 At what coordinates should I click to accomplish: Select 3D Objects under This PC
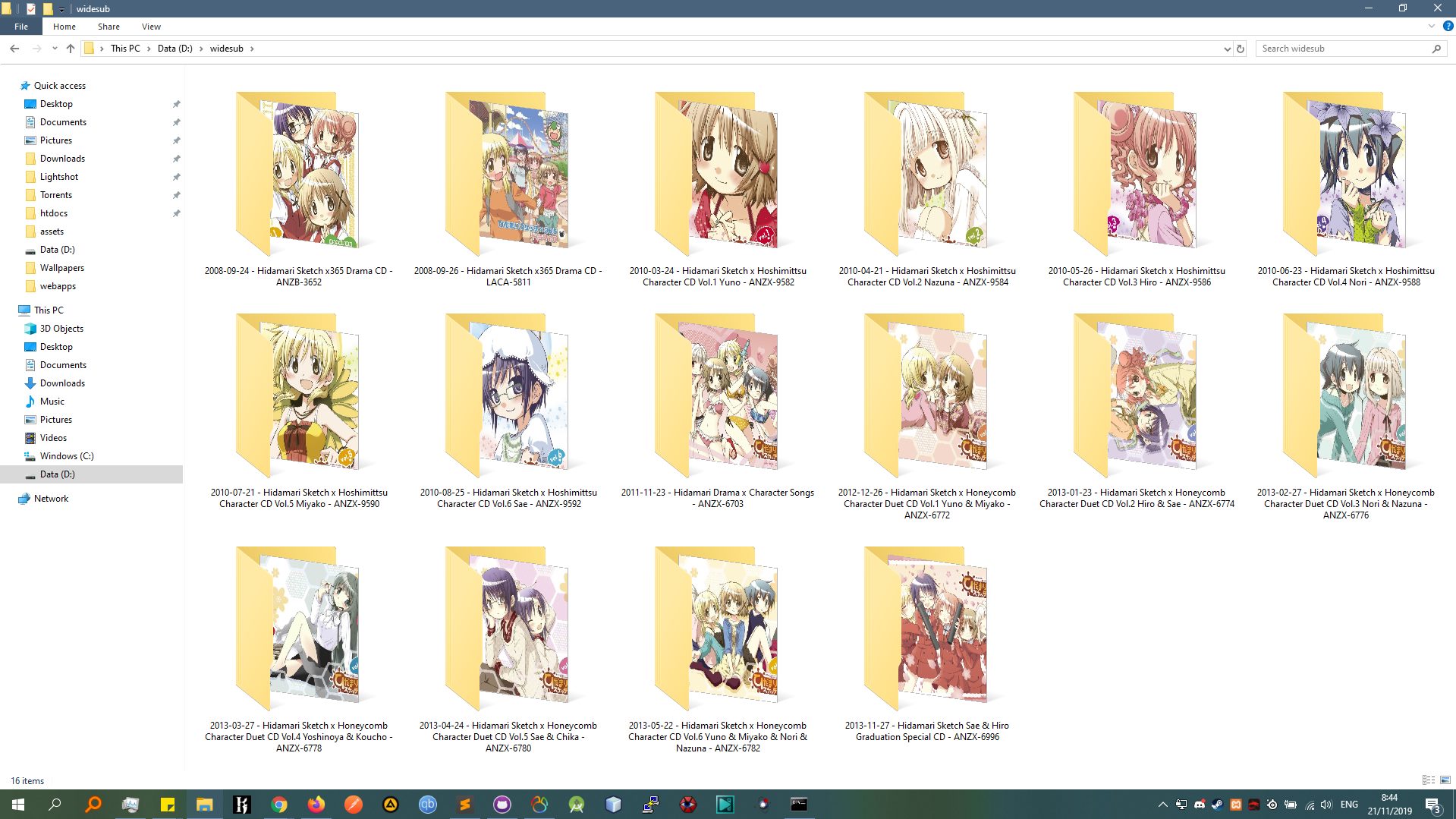point(61,329)
